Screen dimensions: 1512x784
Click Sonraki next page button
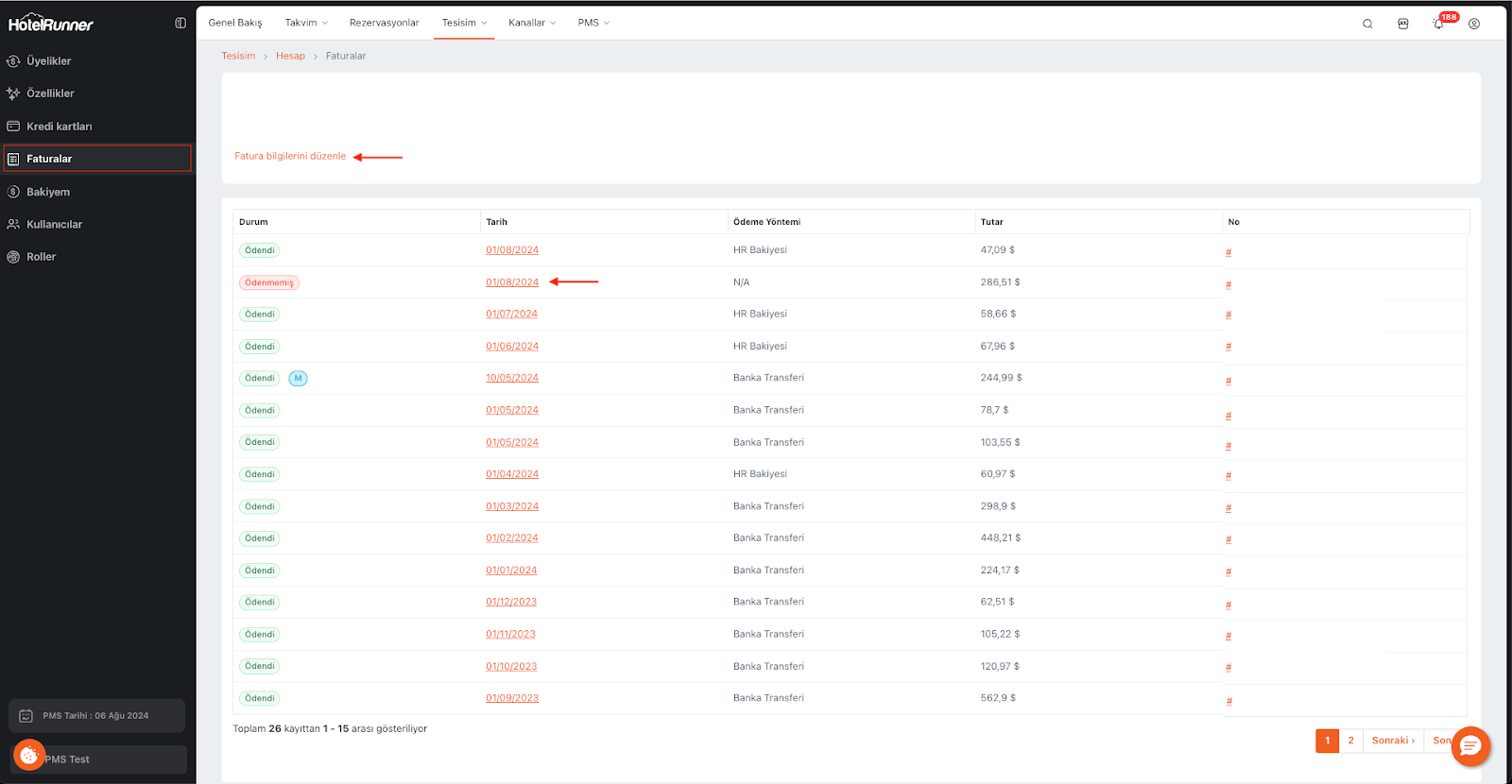tap(1393, 741)
